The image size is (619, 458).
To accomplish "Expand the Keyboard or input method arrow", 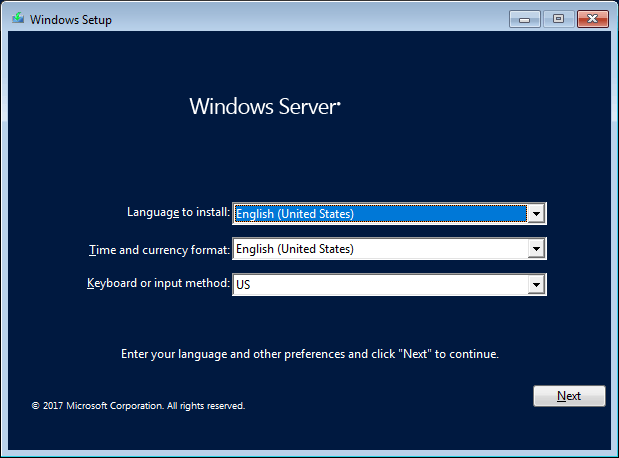I will [536, 284].
